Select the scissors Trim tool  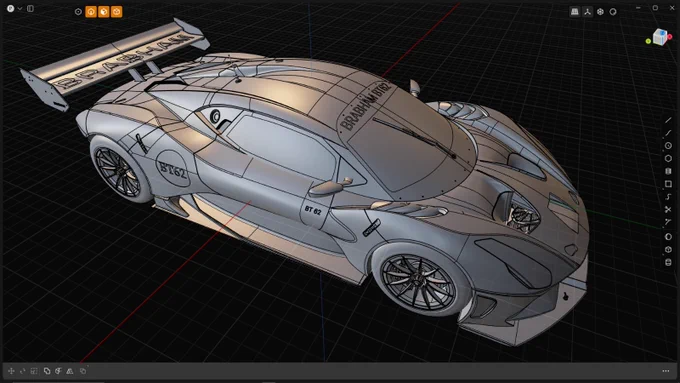[x=668, y=210]
